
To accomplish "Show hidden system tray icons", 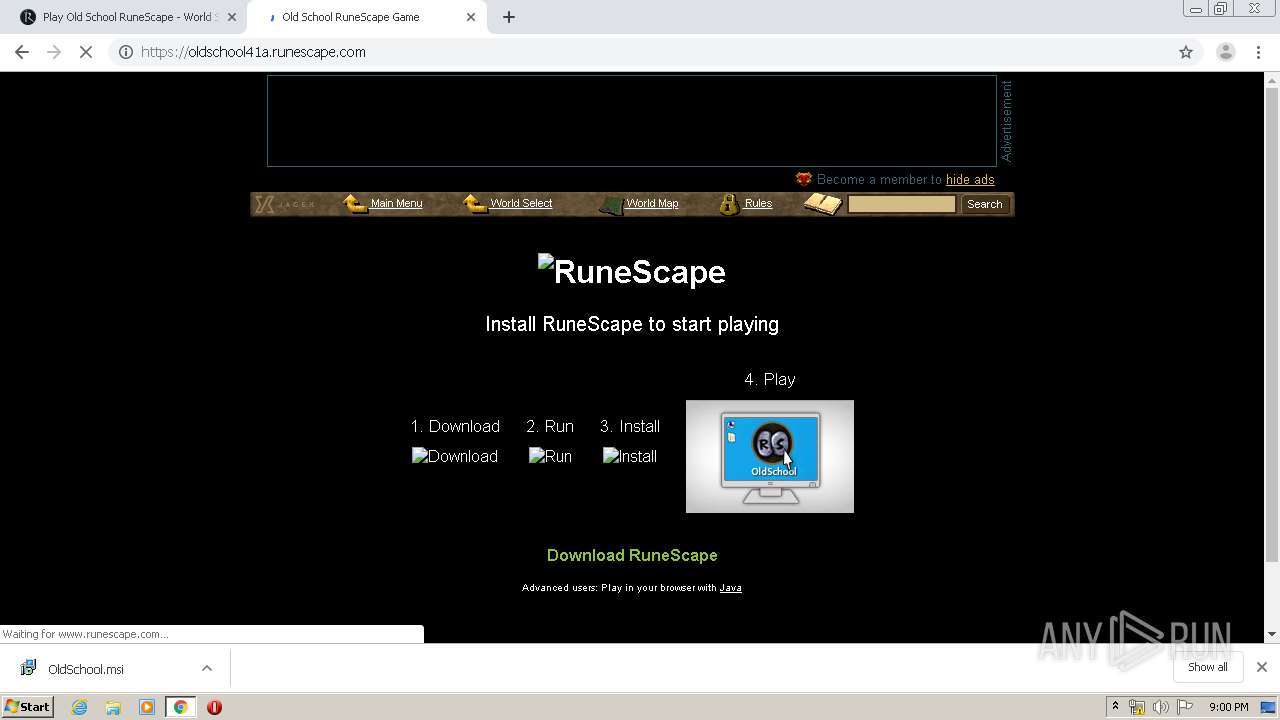I will point(1115,707).
